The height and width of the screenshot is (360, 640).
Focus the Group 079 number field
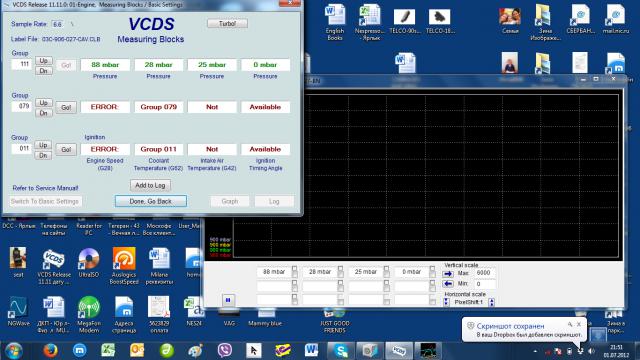(22, 106)
